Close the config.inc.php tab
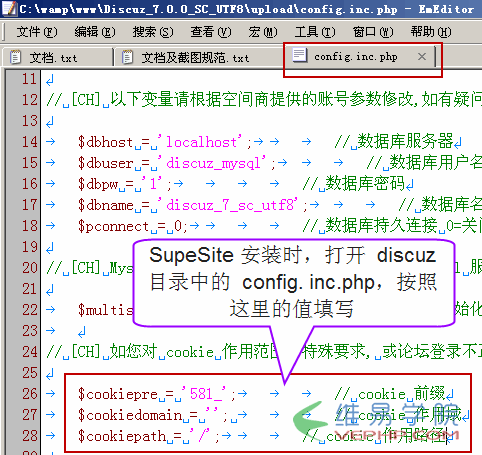The width and height of the screenshot is (482, 455). pyautogui.click(x=422, y=56)
